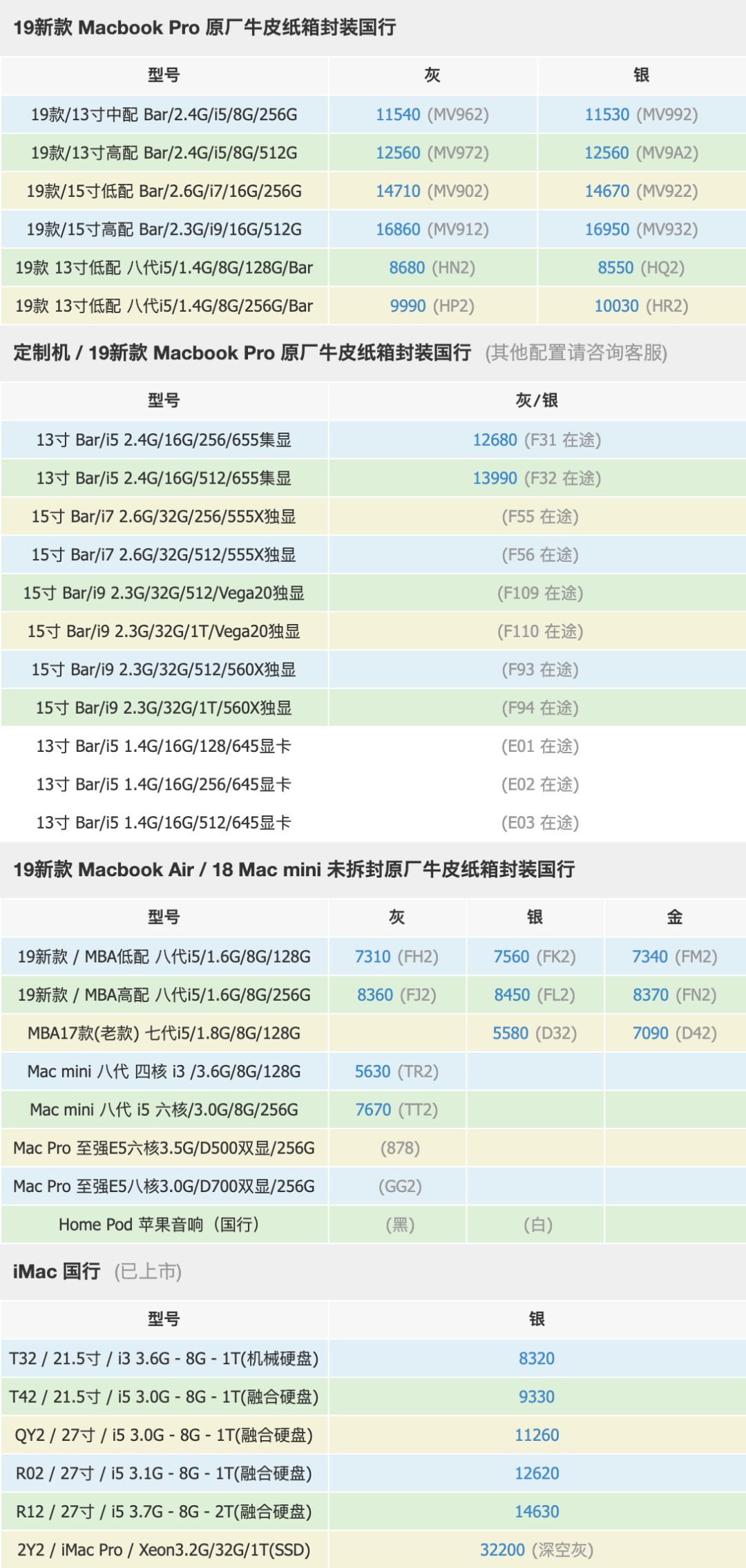
Task: Click the (E03 在途) cell
Action: (x=540, y=823)
